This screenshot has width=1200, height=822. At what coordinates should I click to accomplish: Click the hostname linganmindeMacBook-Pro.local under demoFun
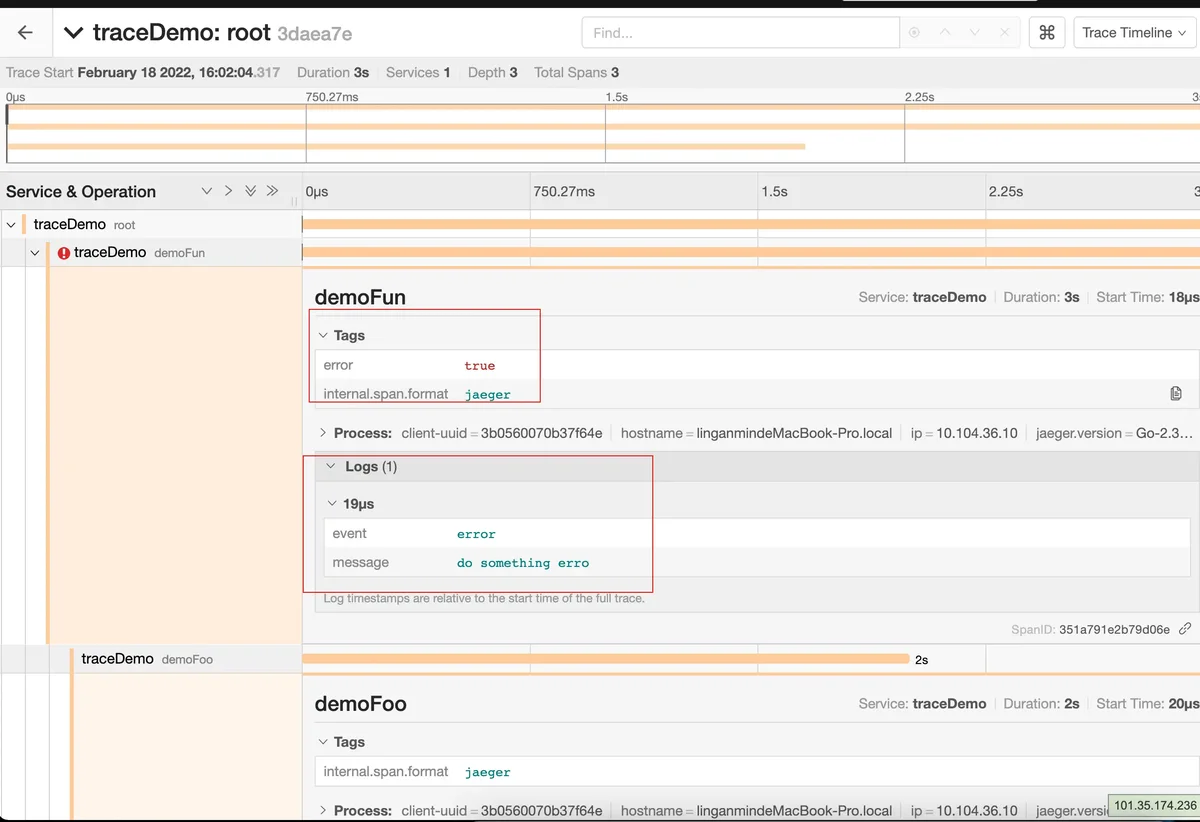pyautogui.click(x=756, y=433)
